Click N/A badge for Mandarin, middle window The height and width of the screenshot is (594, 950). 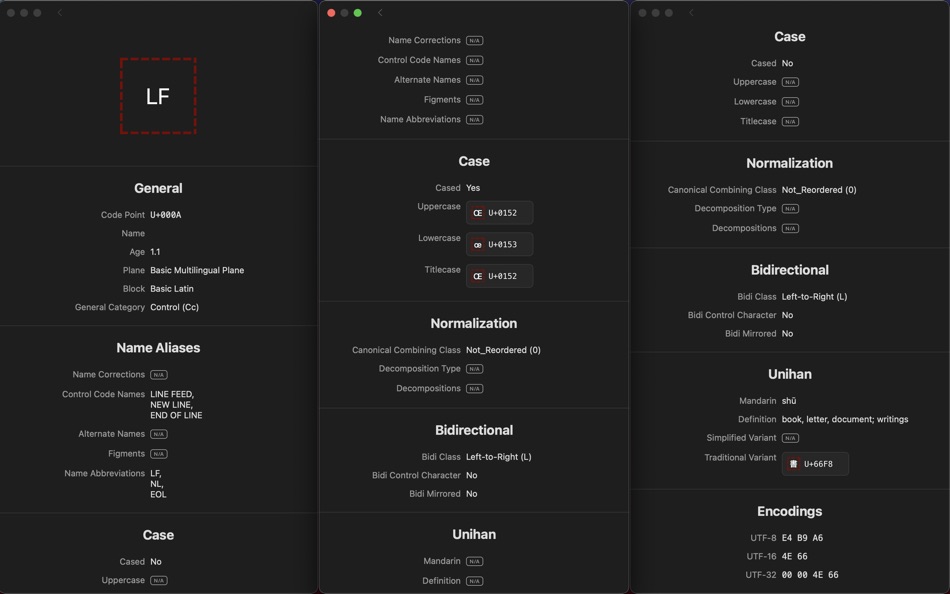(x=474, y=562)
